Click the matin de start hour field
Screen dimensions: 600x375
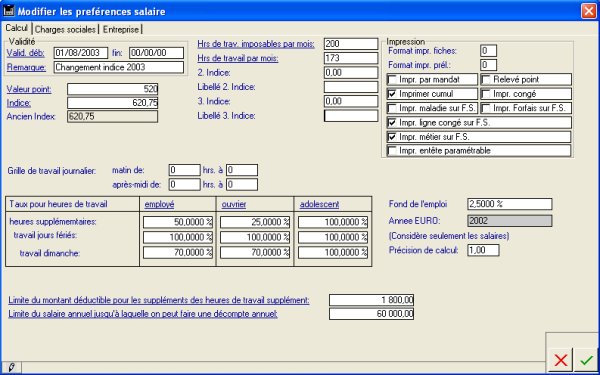click(x=184, y=170)
